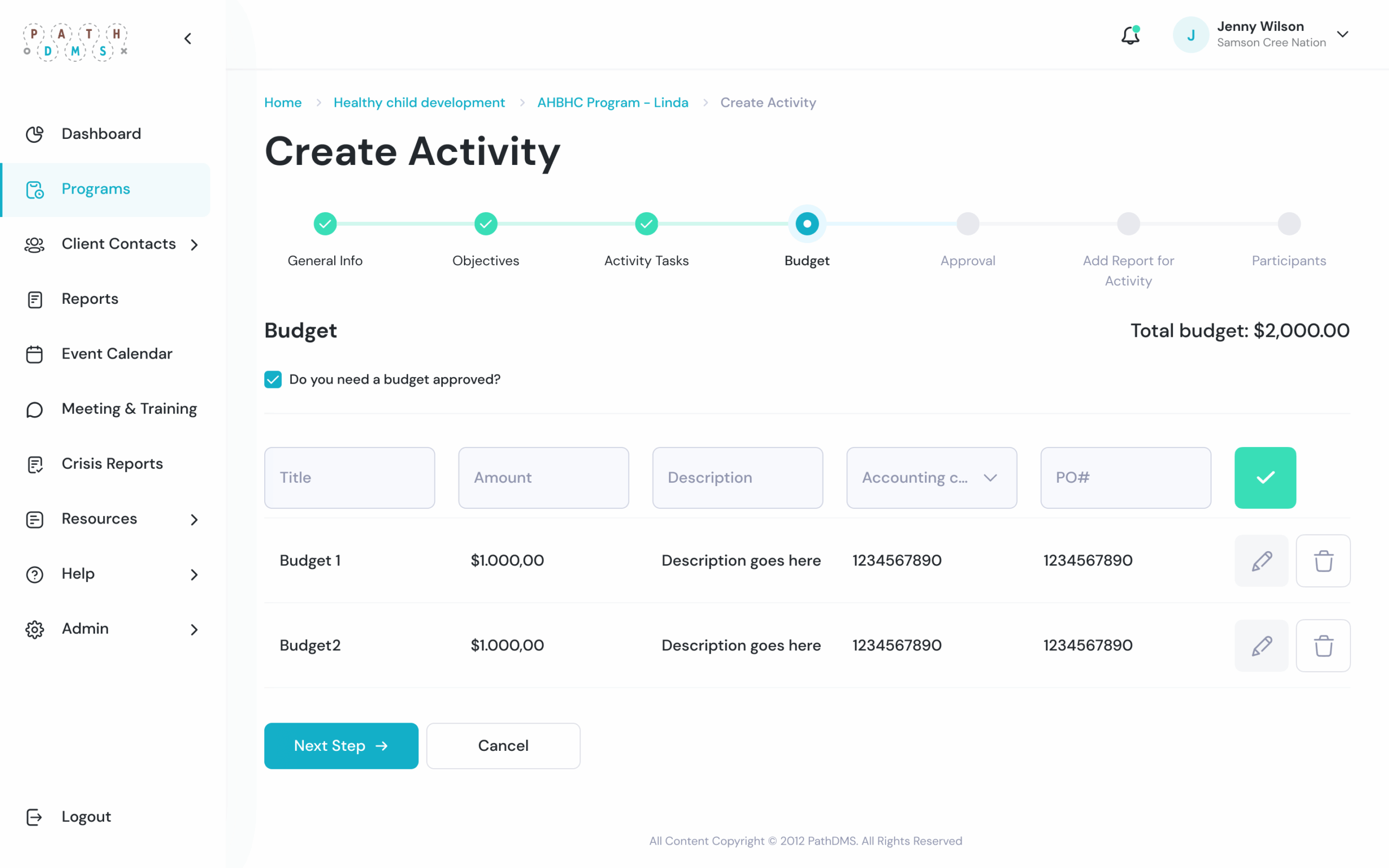
Task: Click Jenny Wilson's avatar circle
Action: tap(1191, 34)
